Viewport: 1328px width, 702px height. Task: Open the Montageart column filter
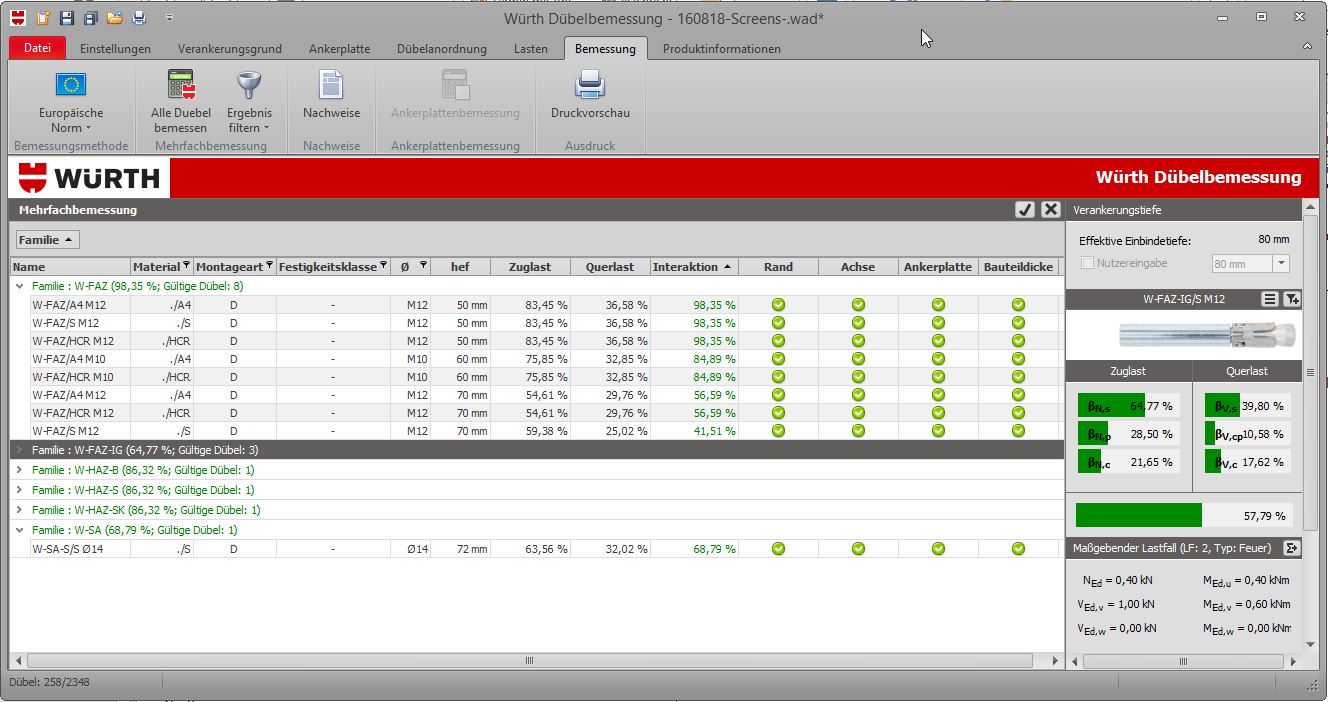269,266
